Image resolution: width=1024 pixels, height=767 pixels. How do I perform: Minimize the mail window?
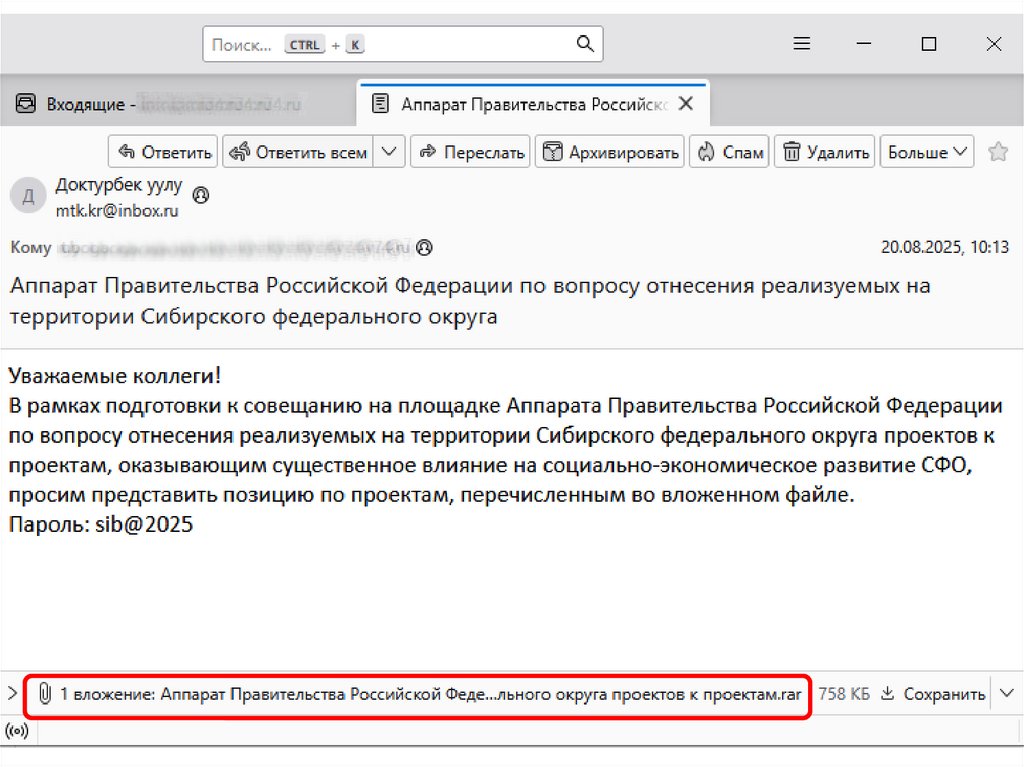[863, 44]
